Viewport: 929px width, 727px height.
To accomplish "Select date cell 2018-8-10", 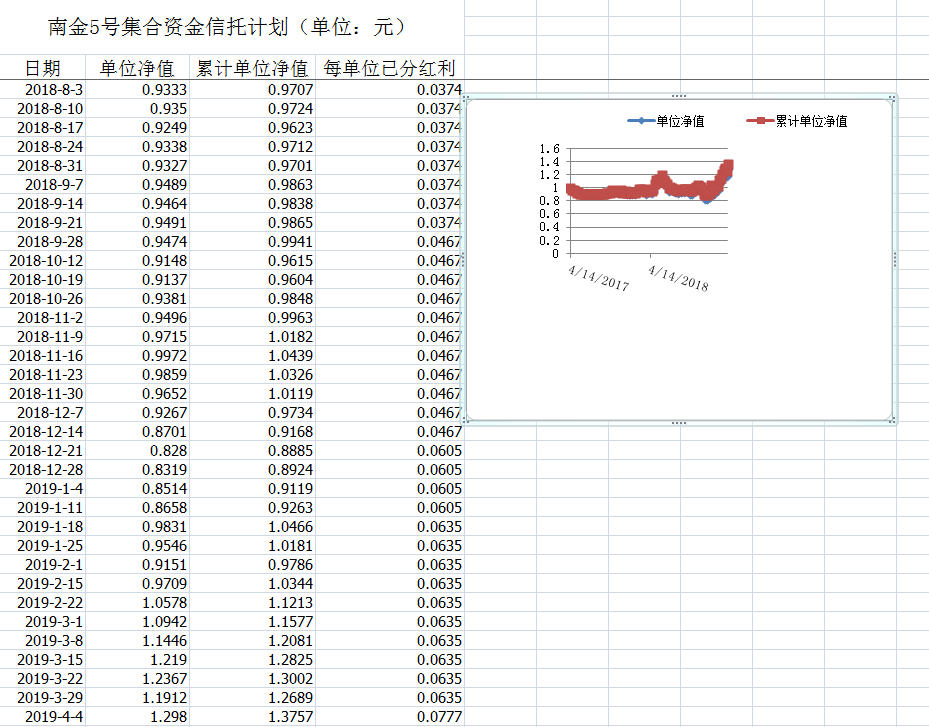I will (43, 108).
